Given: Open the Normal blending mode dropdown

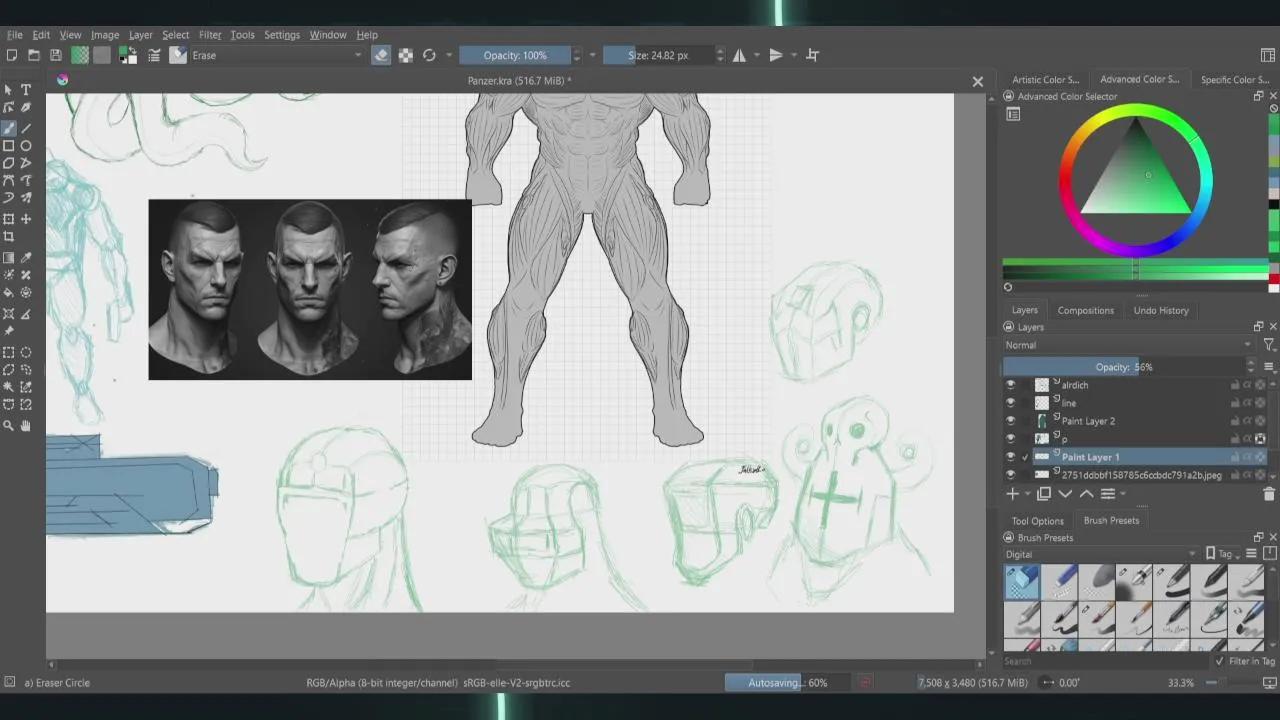Looking at the screenshot, I should coord(1127,345).
